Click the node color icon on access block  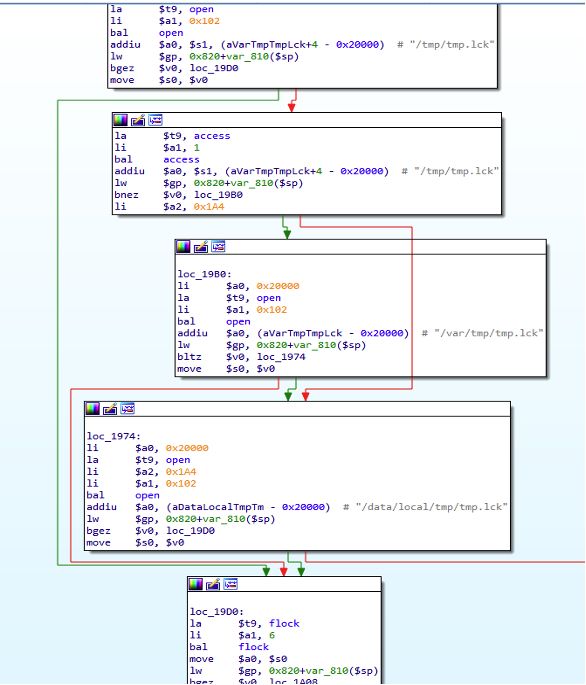tap(120, 120)
